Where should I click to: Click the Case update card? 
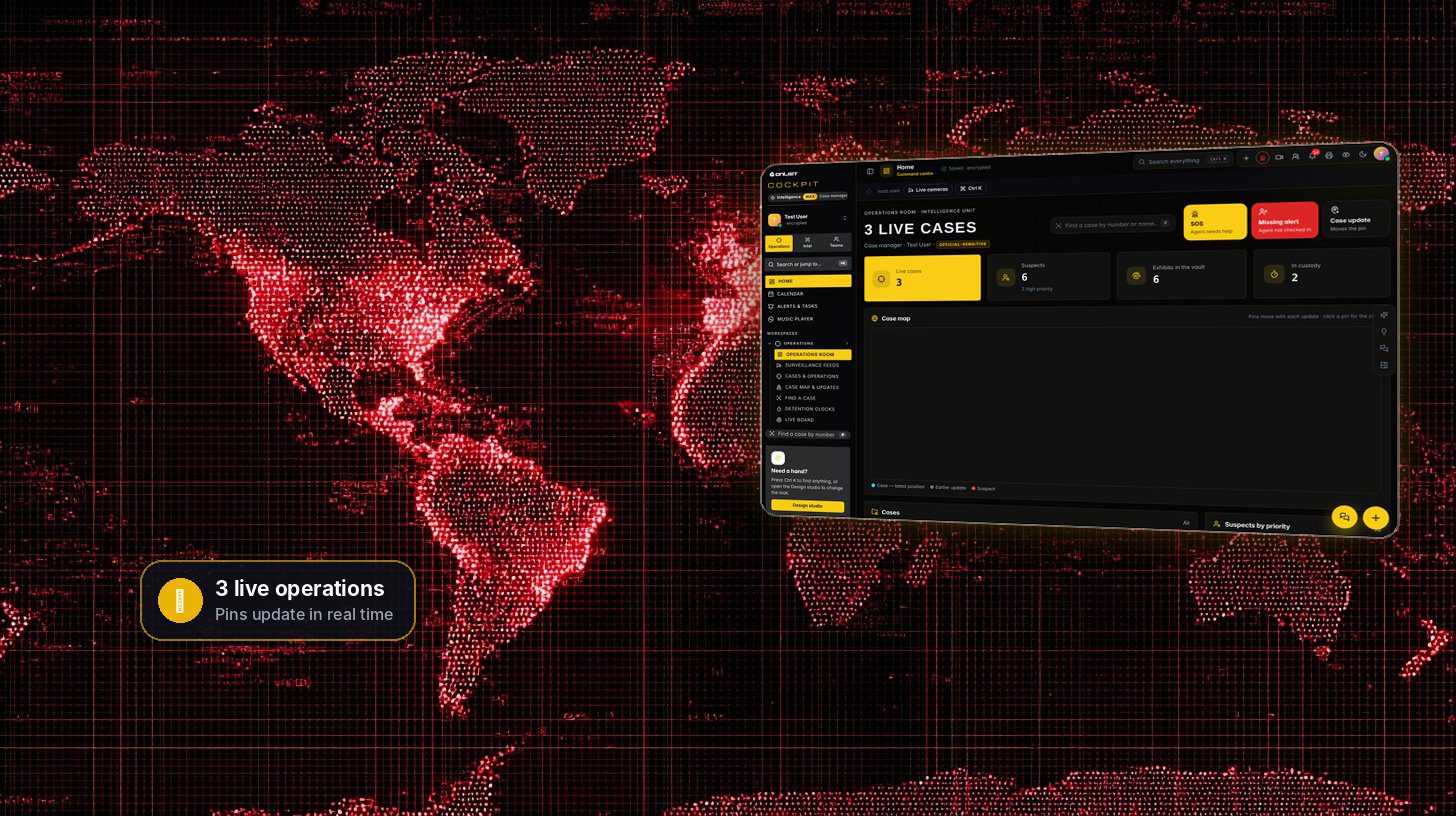[1356, 218]
